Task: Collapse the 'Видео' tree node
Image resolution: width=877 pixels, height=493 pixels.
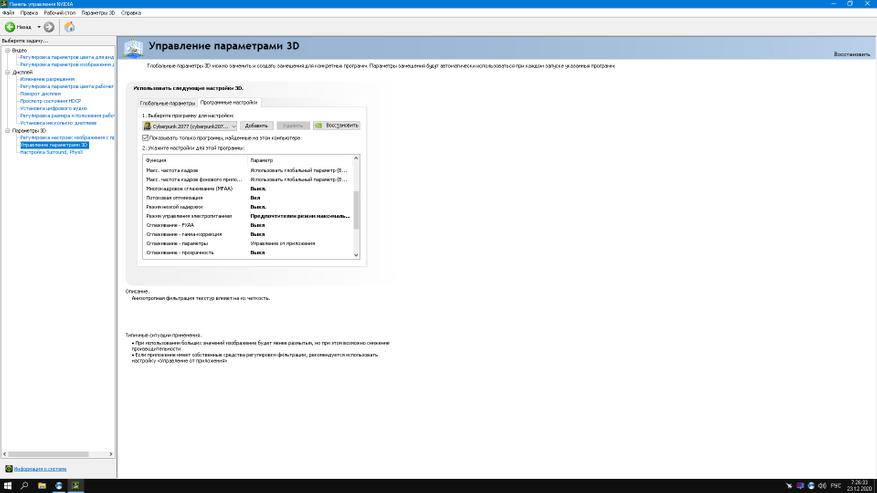Action: click(x=7, y=50)
